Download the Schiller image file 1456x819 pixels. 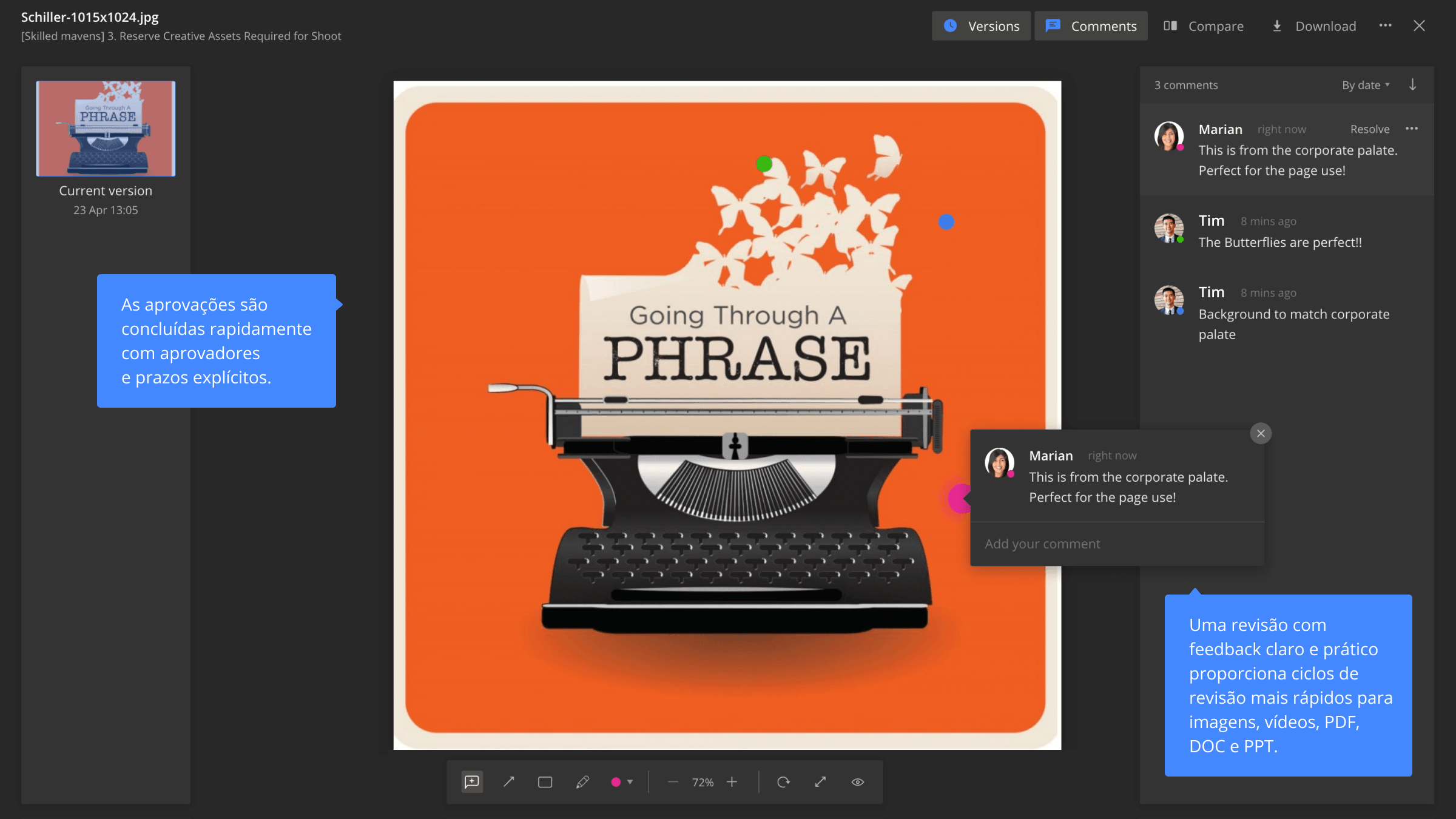[1313, 26]
